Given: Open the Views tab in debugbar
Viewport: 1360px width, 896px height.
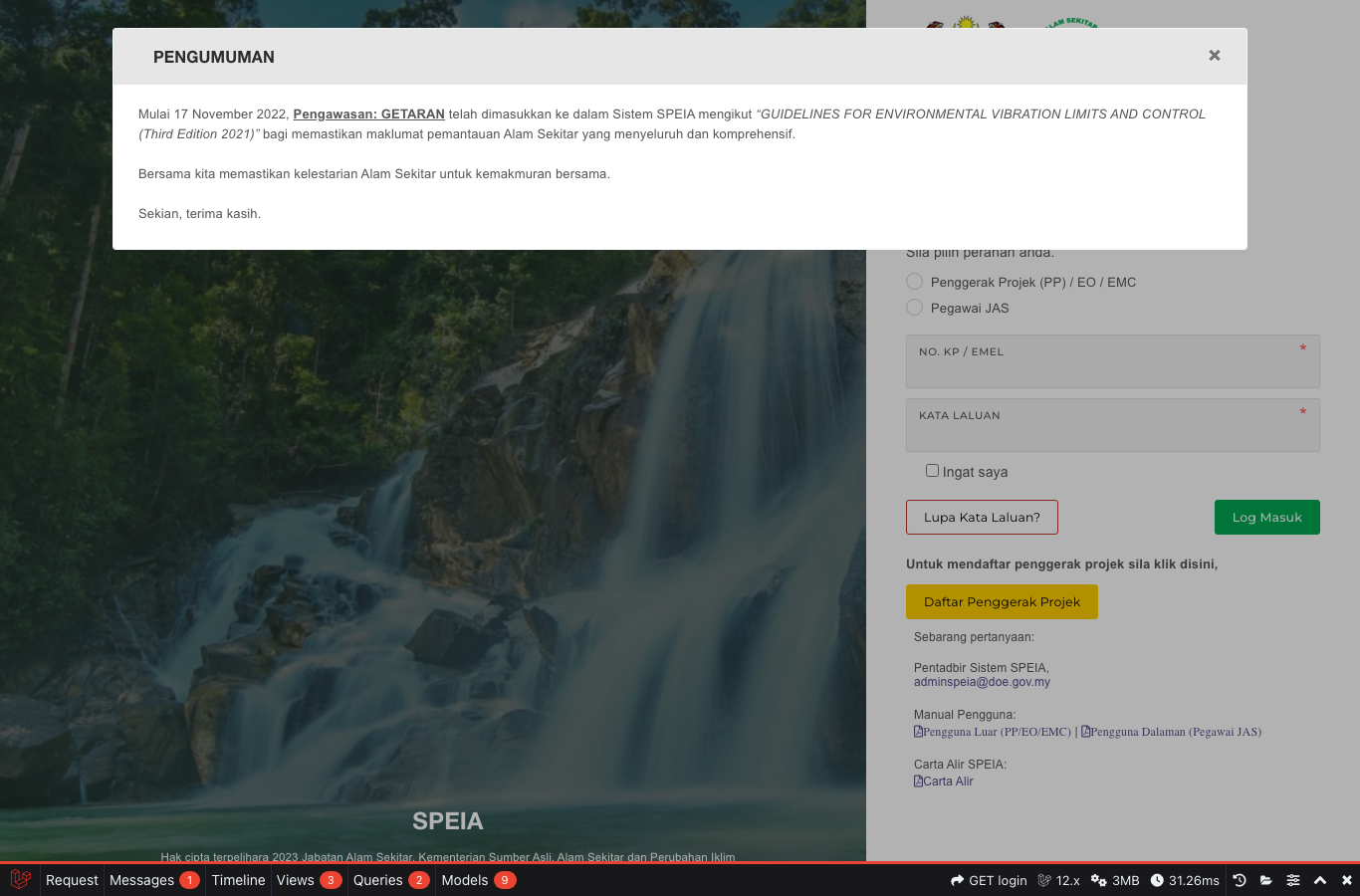Looking at the screenshot, I should (x=309, y=880).
